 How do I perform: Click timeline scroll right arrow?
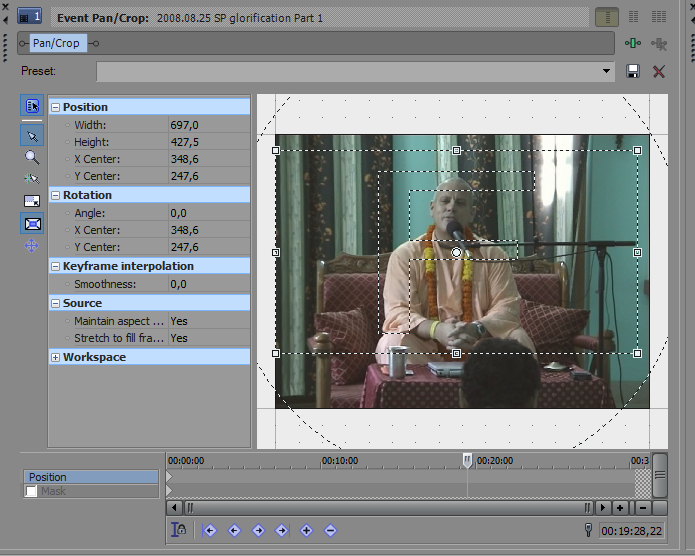(602, 508)
